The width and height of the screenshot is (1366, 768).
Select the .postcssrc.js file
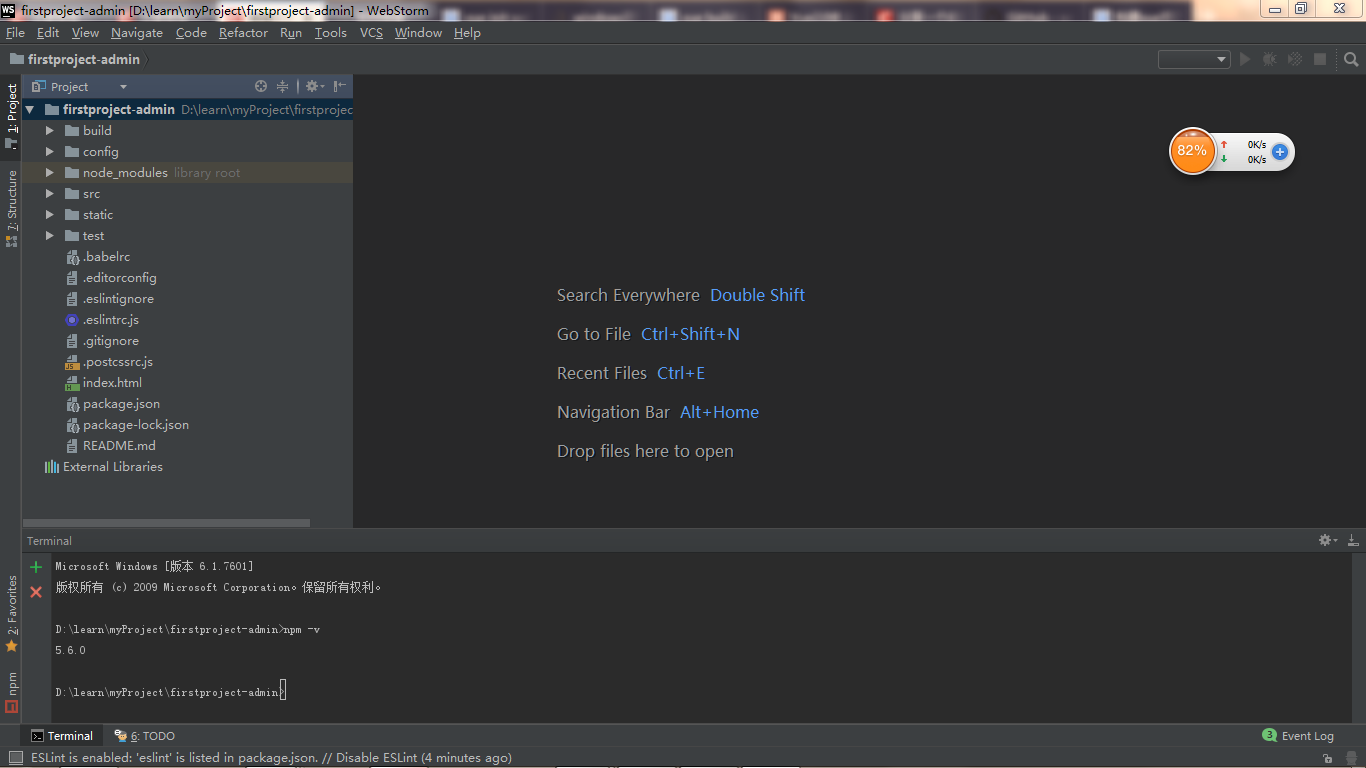tap(109, 362)
